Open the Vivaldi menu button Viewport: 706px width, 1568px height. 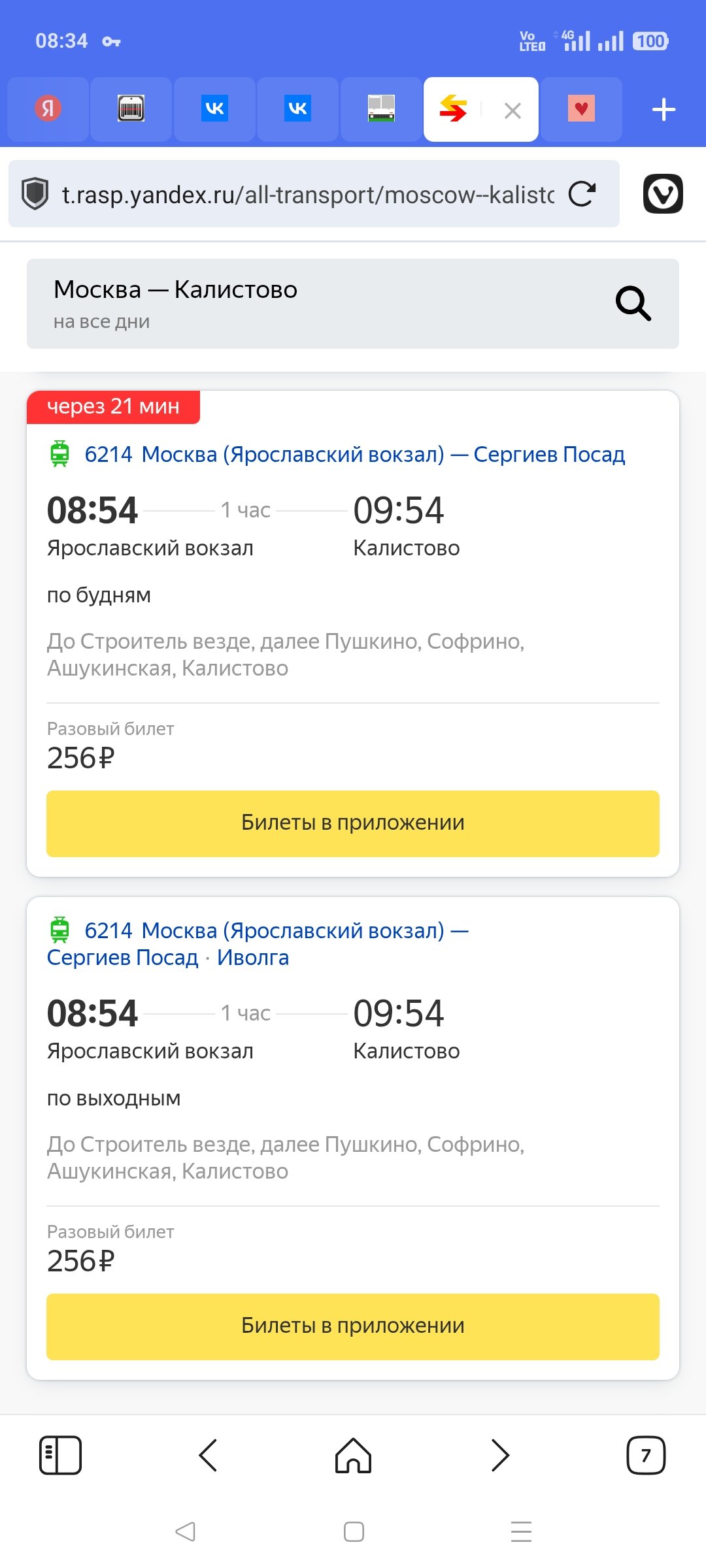point(663,194)
